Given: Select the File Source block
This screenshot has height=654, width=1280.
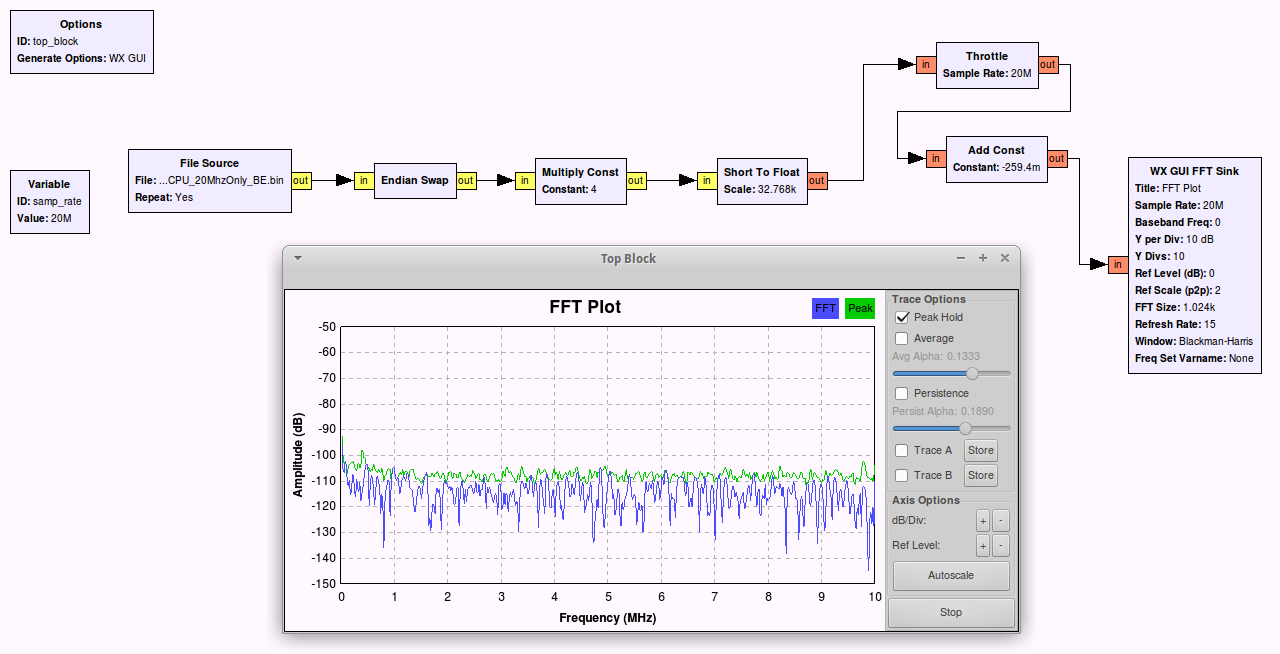Looking at the screenshot, I should (210, 180).
